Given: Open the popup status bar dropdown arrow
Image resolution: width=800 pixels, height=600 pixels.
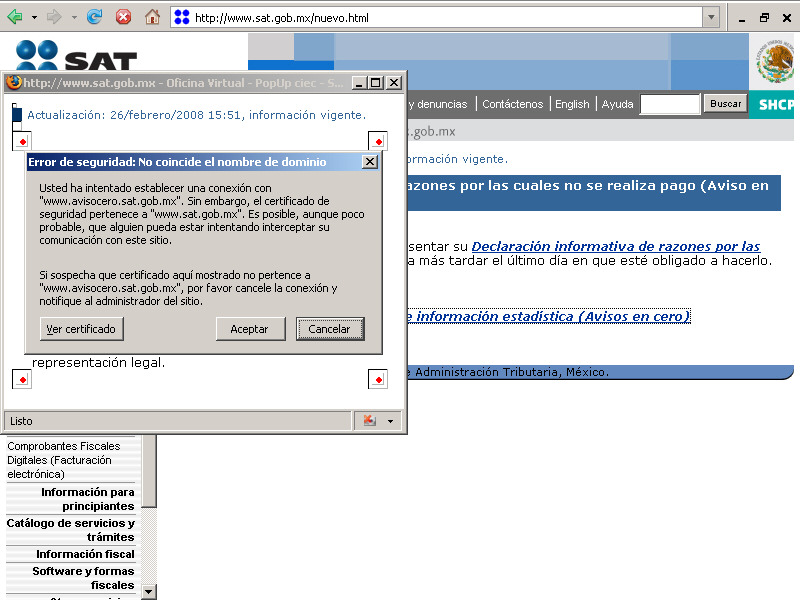Looking at the screenshot, I should point(391,421).
